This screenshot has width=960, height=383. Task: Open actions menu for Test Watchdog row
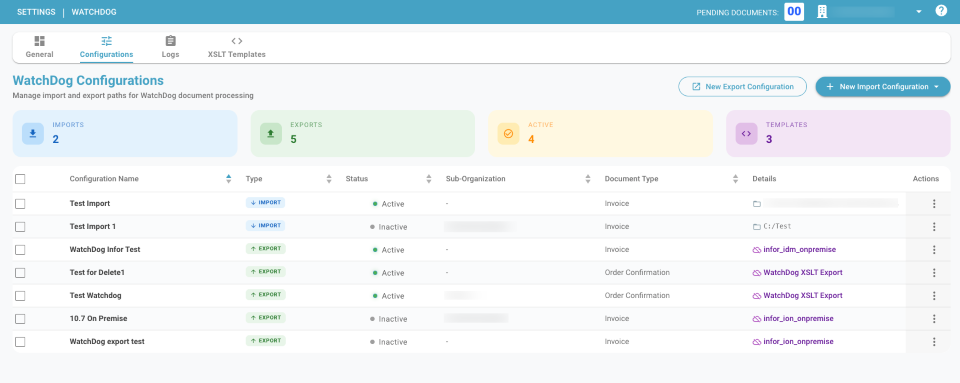click(x=934, y=296)
